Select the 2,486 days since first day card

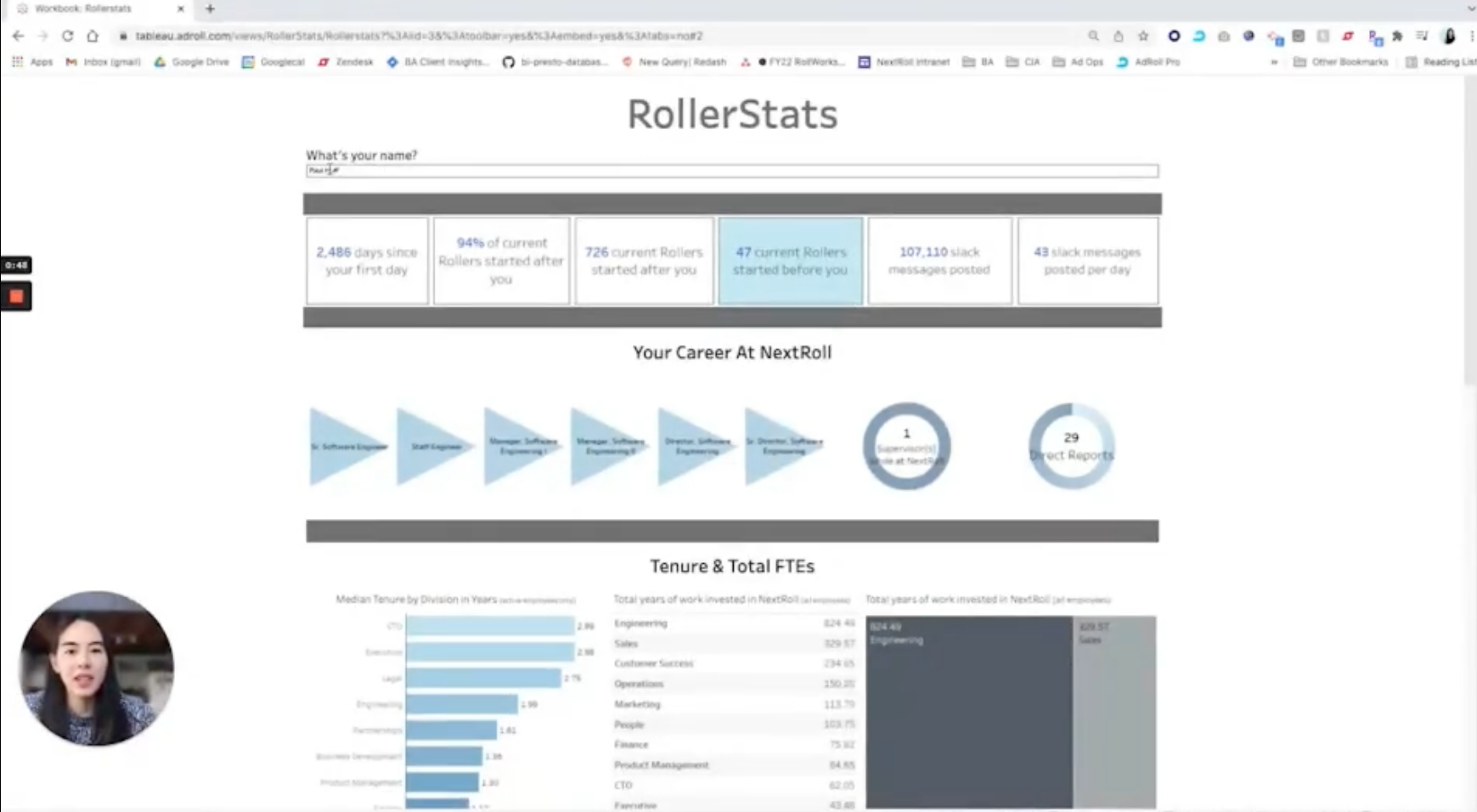(x=367, y=261)
